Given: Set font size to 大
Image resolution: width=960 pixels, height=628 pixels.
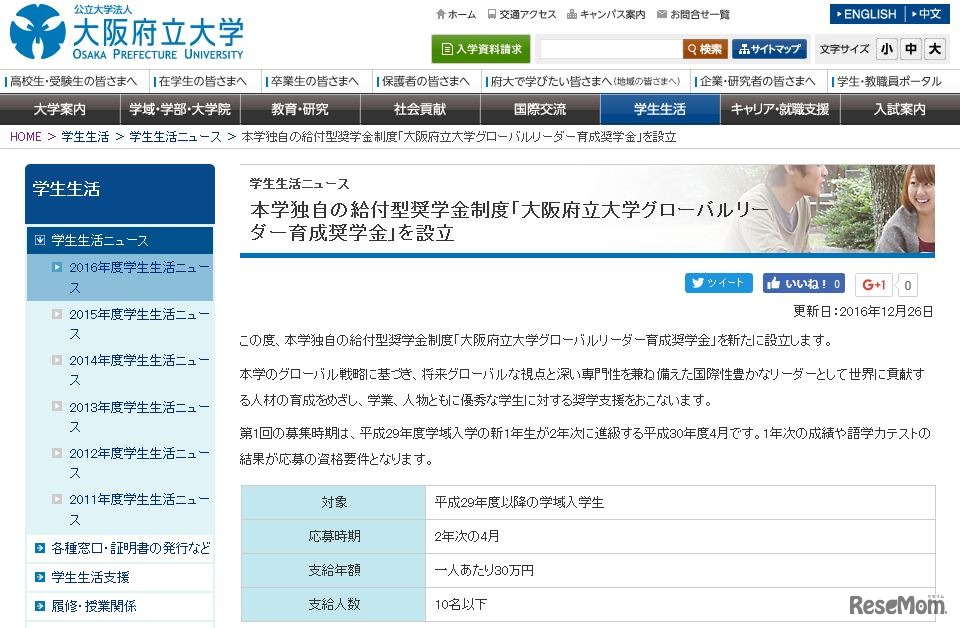Looking at the screenshot, I should pos(935,49).
